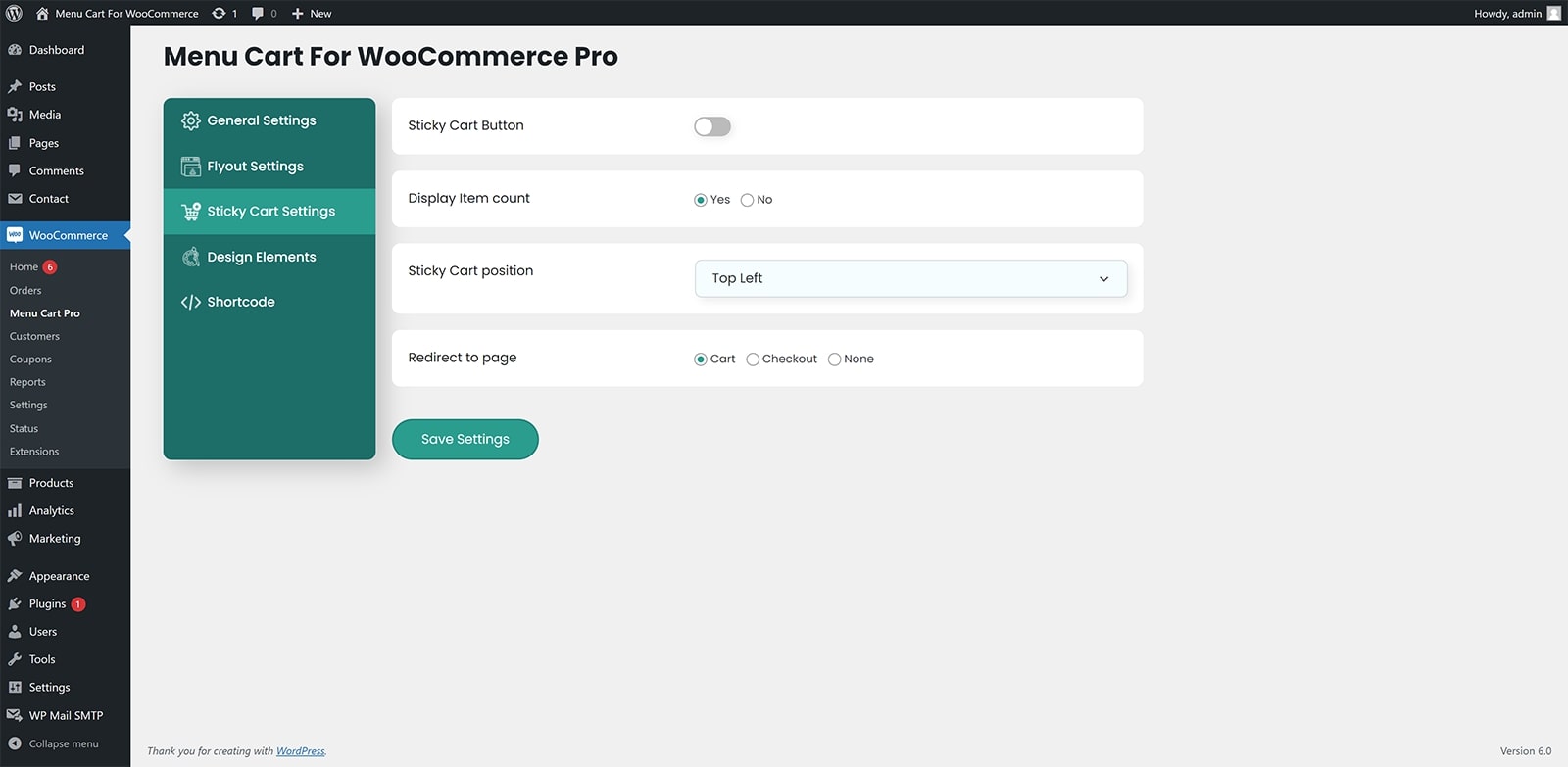Click the Display Item count label

[468, 198]
